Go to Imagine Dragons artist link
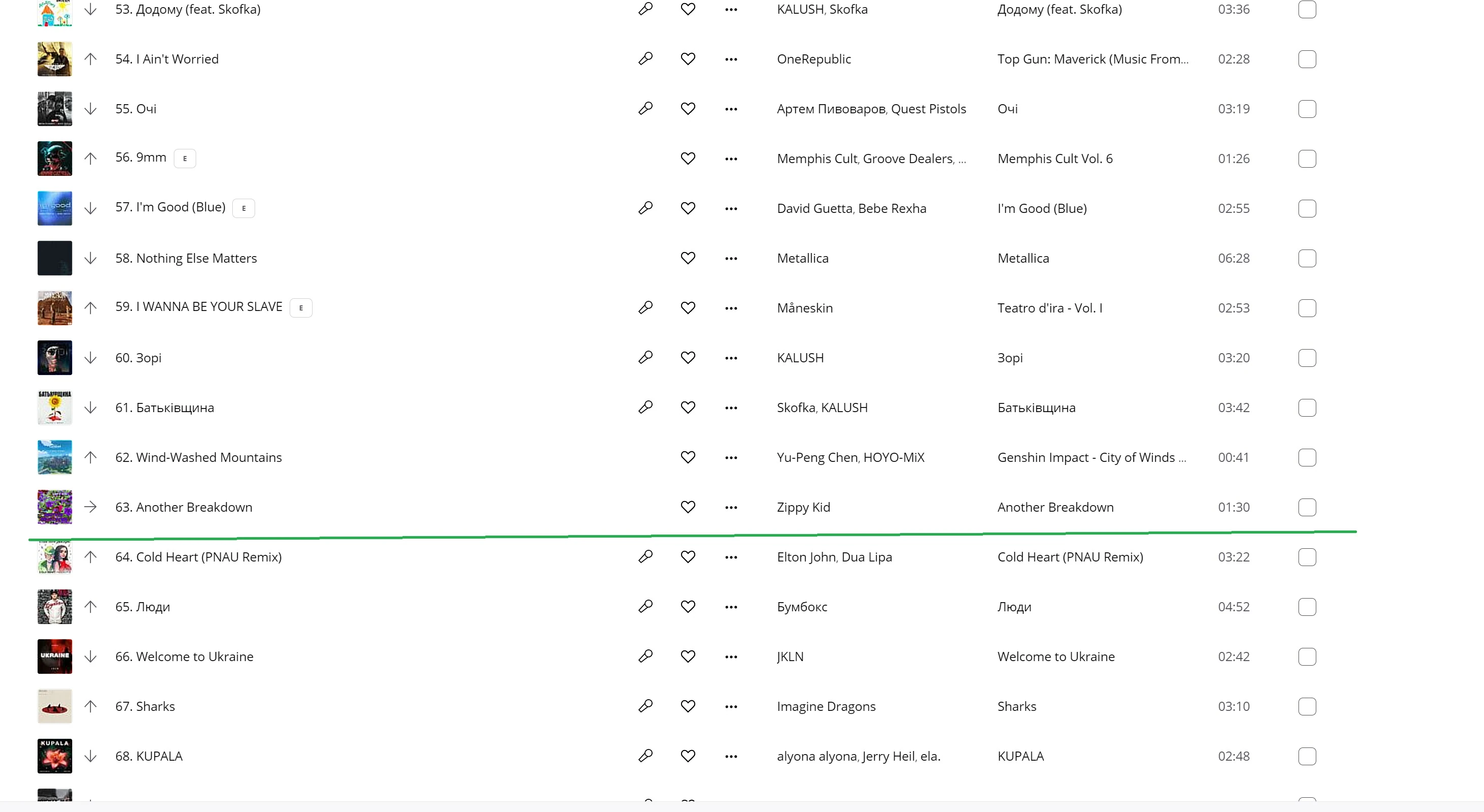This screenshot has height=812, width=1484. (x=825, y=707)
